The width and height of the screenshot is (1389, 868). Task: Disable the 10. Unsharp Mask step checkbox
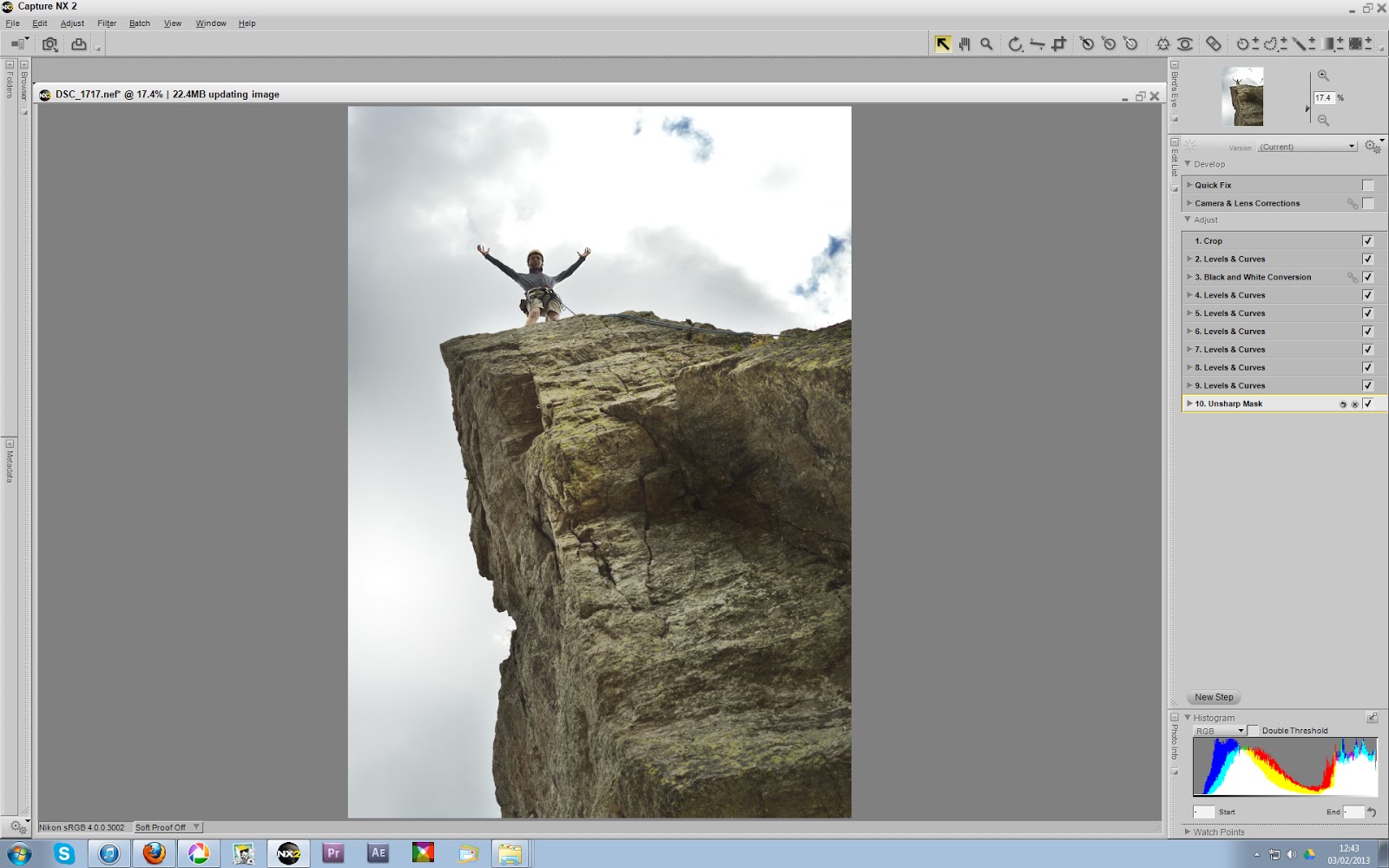pos(1368,404)
